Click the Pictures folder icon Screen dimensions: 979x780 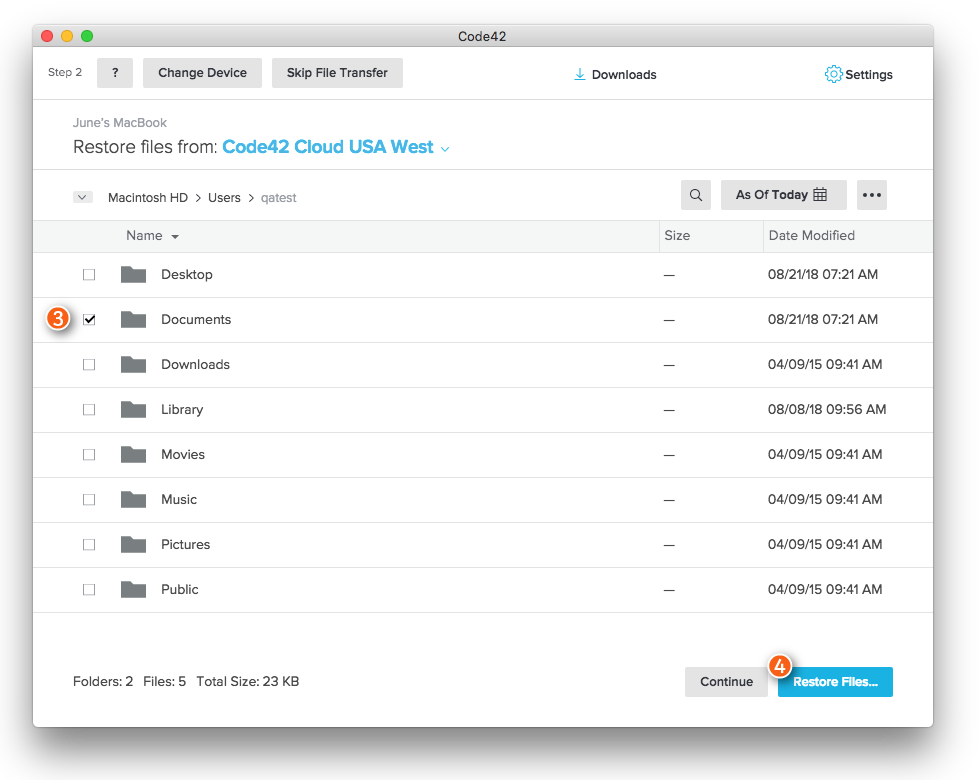point(133,544)
